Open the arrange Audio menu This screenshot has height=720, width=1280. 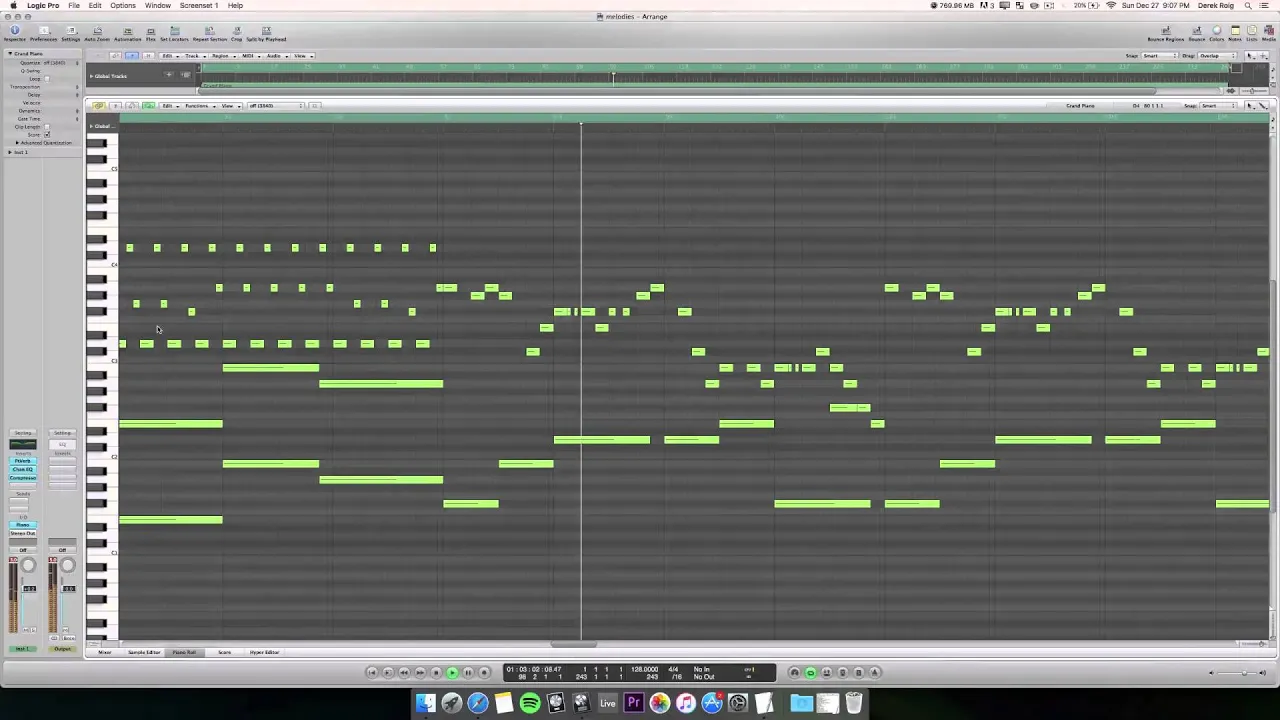click(276, 56)
